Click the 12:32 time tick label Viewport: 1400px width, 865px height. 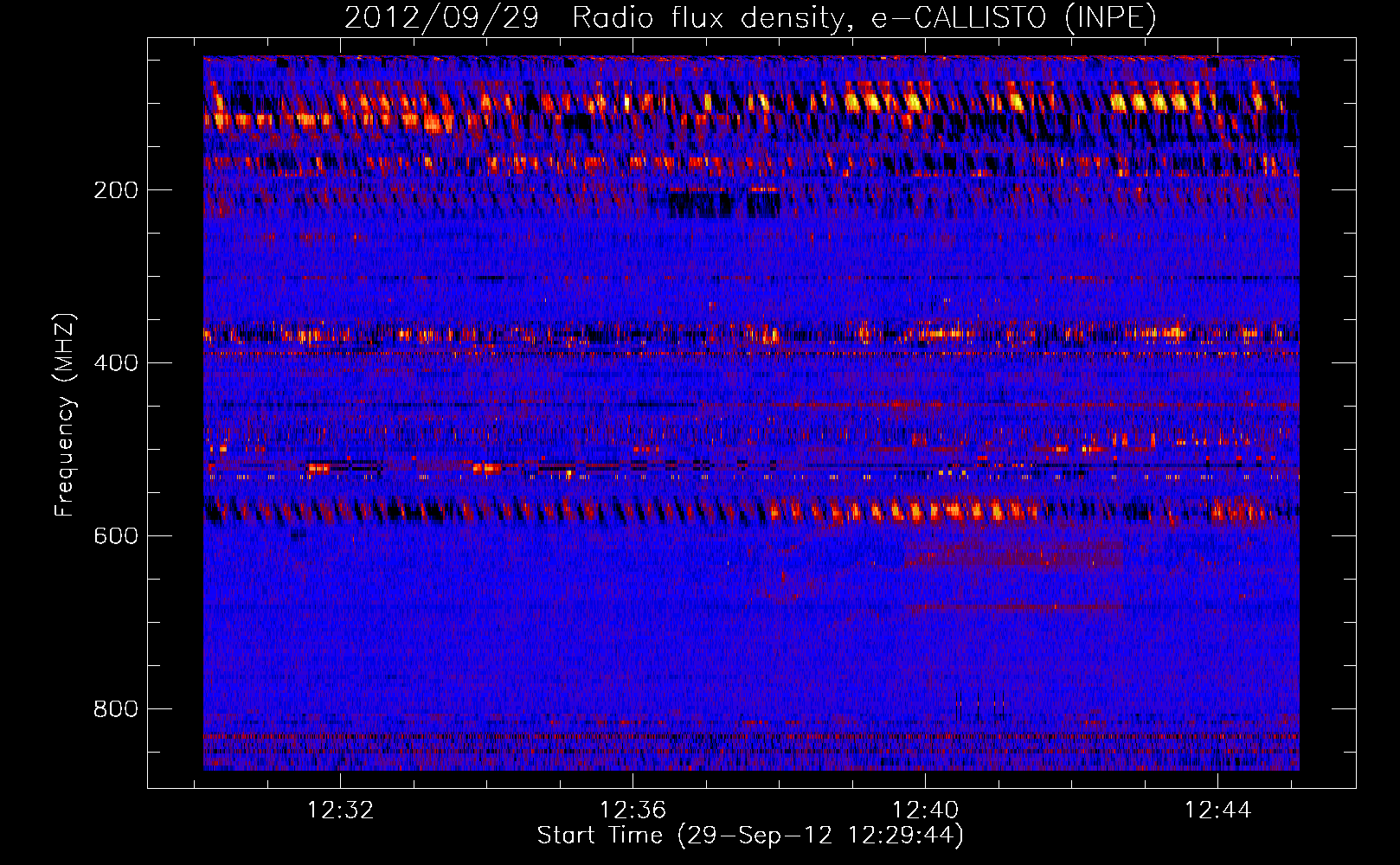(341, 811)
